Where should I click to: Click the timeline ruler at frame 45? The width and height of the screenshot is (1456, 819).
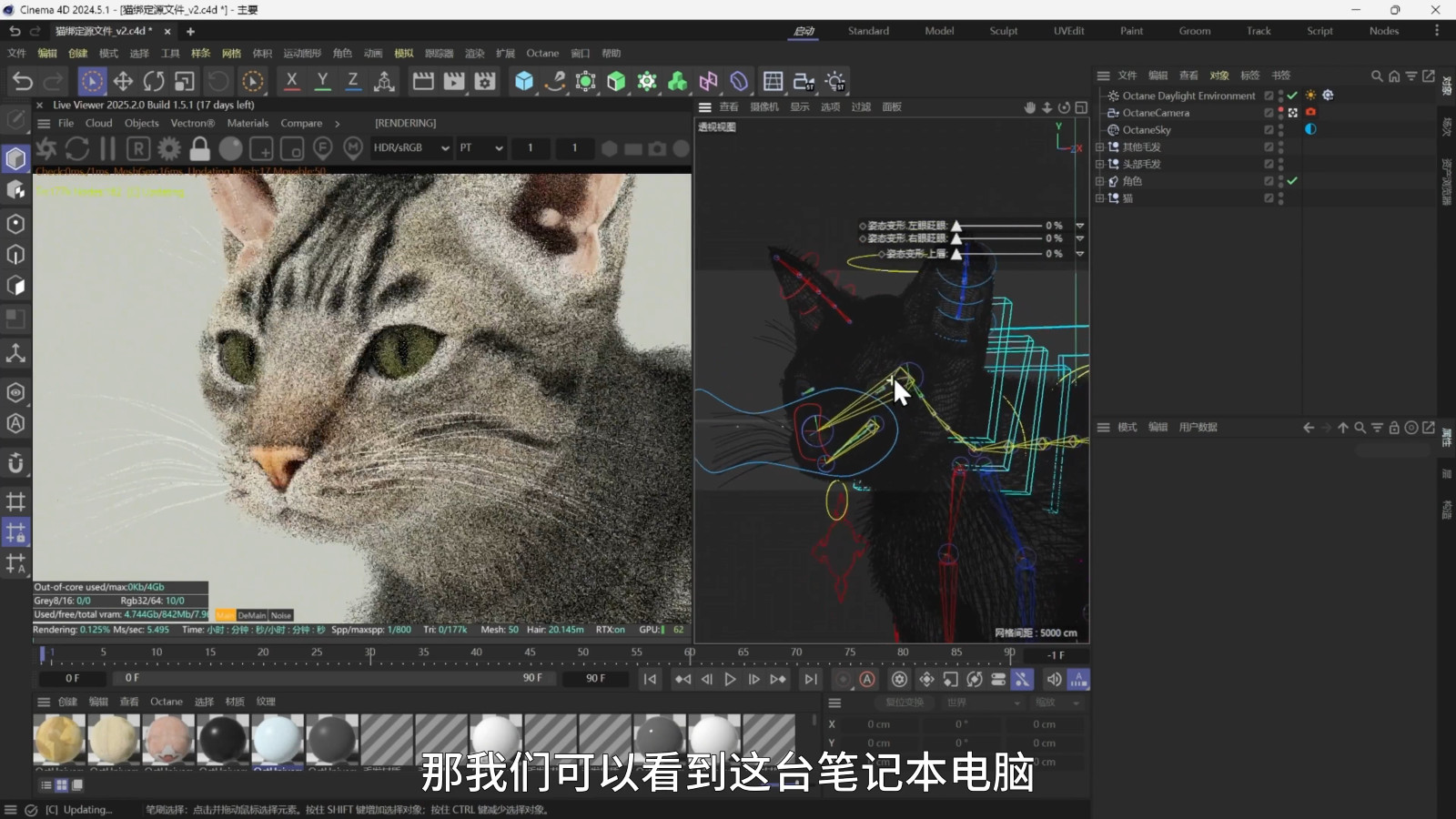pos(530,653)
